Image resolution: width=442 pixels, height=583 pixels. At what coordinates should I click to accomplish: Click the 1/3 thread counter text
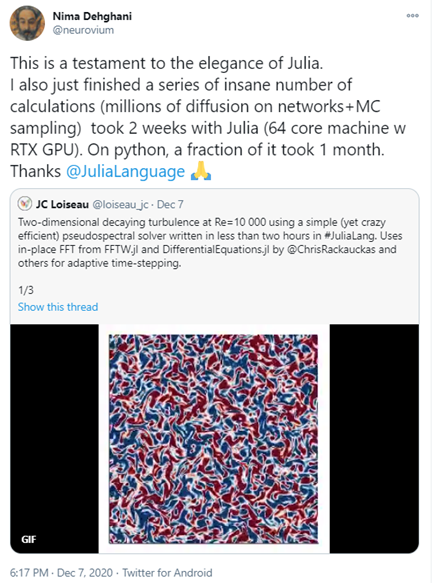click(x=26, y=290)
